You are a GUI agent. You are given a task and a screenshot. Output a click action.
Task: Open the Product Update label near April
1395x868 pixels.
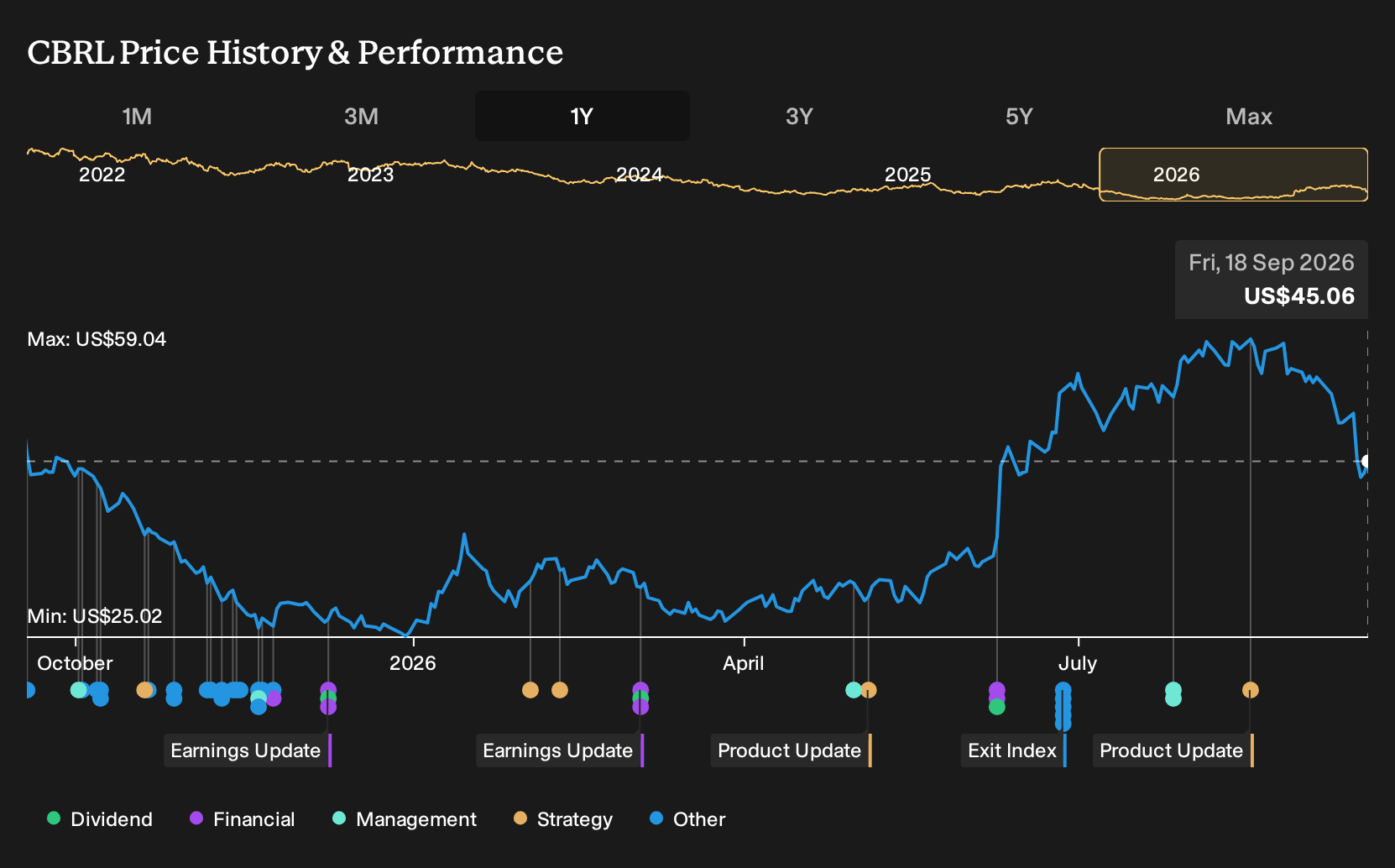click(x=792, y=750)
